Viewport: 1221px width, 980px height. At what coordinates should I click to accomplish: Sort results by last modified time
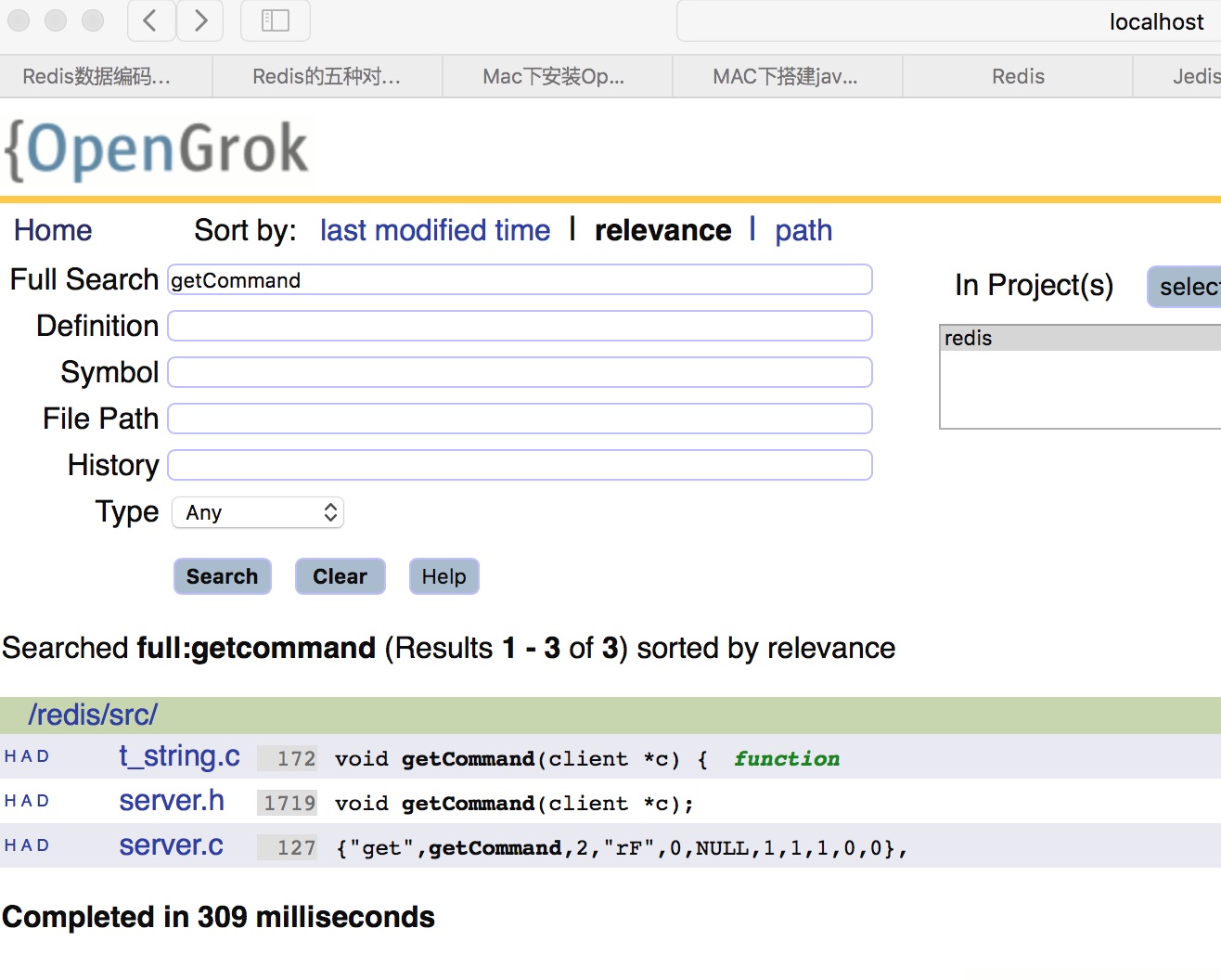click(x=435, y=230)
